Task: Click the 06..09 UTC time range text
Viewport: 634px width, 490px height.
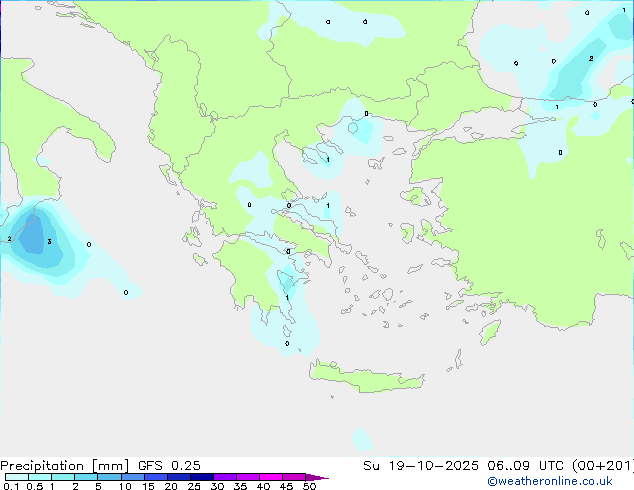Action: pyautogui.click(x=526, y=466)
